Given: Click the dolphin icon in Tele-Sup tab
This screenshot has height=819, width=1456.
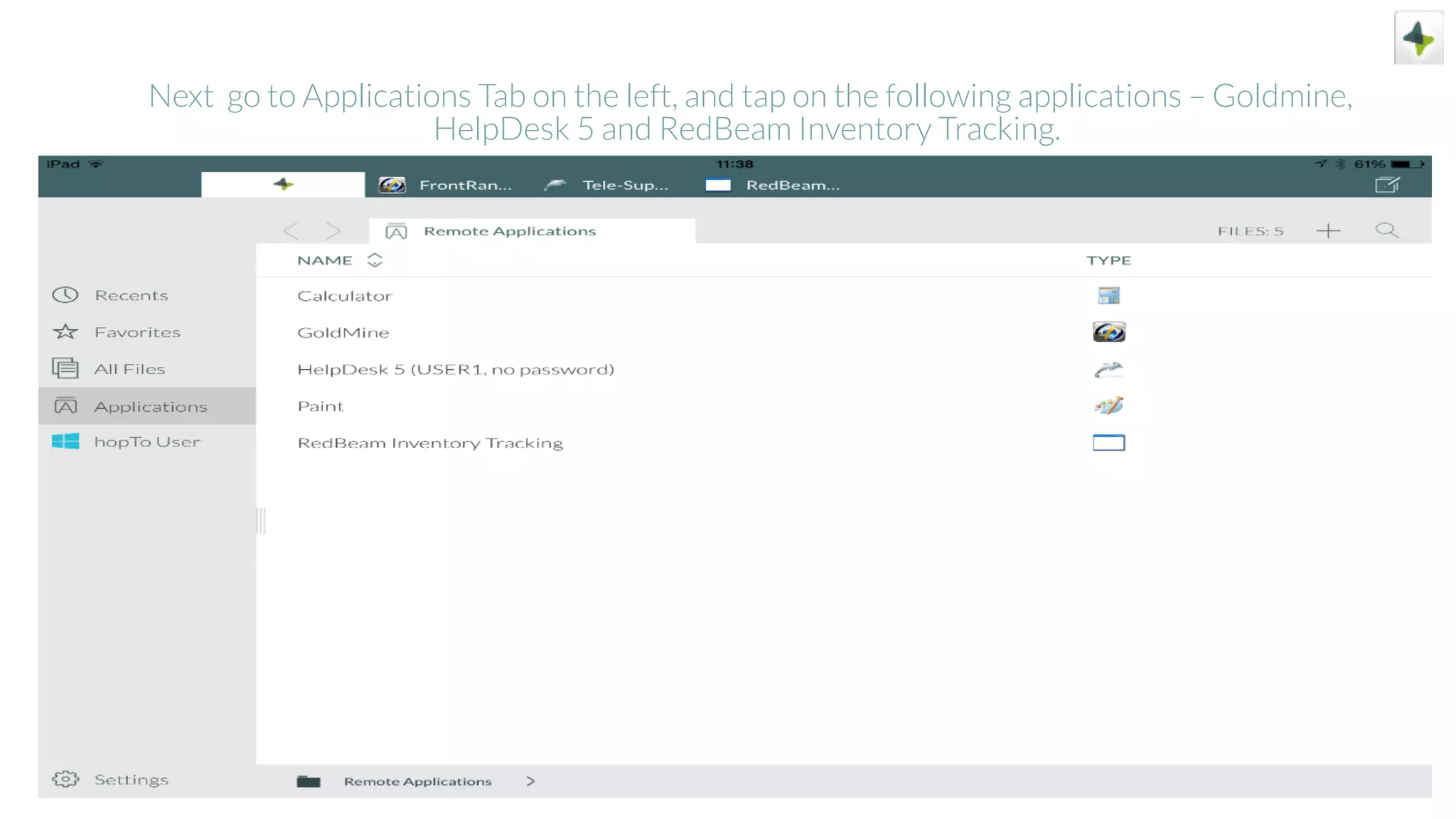Looking at the screenshot, I should click(555, 186).
